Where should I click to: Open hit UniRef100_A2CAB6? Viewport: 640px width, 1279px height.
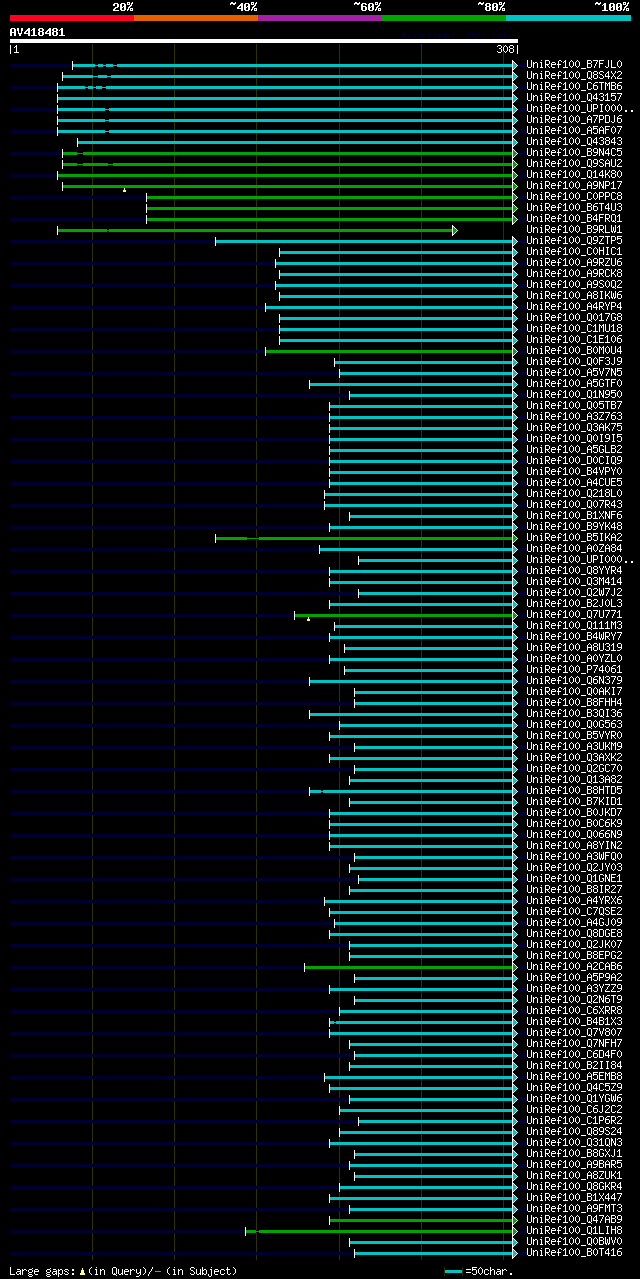574,967
